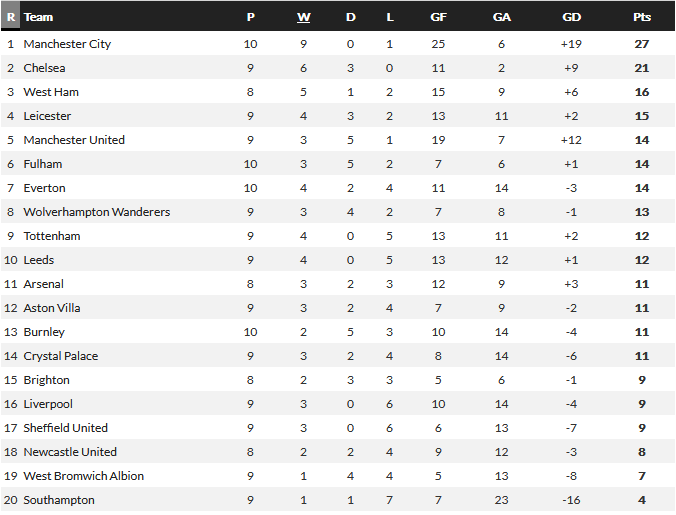Sort by P played column header
676x515 pixels.
(x=250, y=17)
